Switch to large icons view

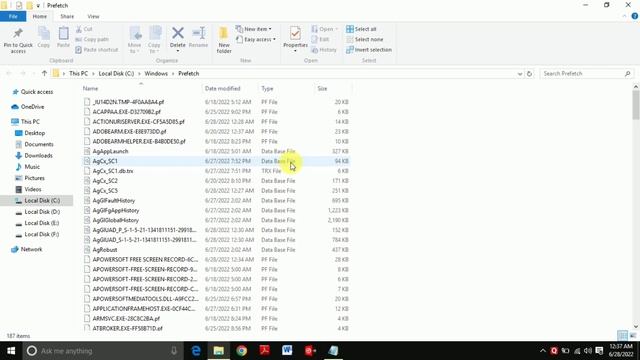pyautogui.click(x=633, y=336)
